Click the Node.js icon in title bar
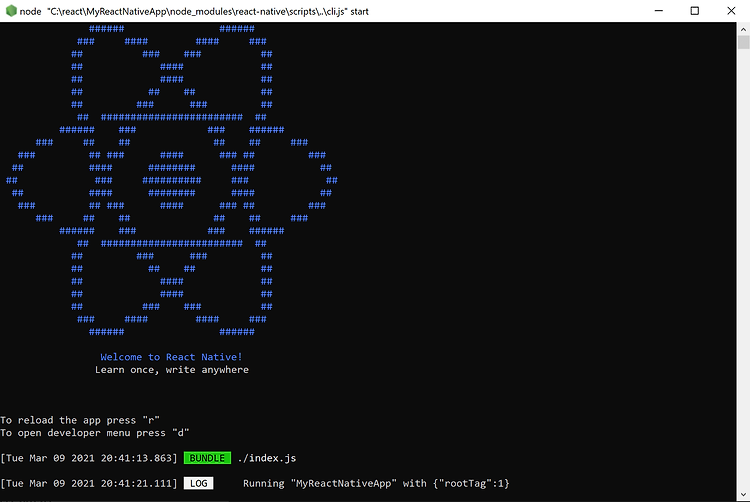 tap(11, 11)
